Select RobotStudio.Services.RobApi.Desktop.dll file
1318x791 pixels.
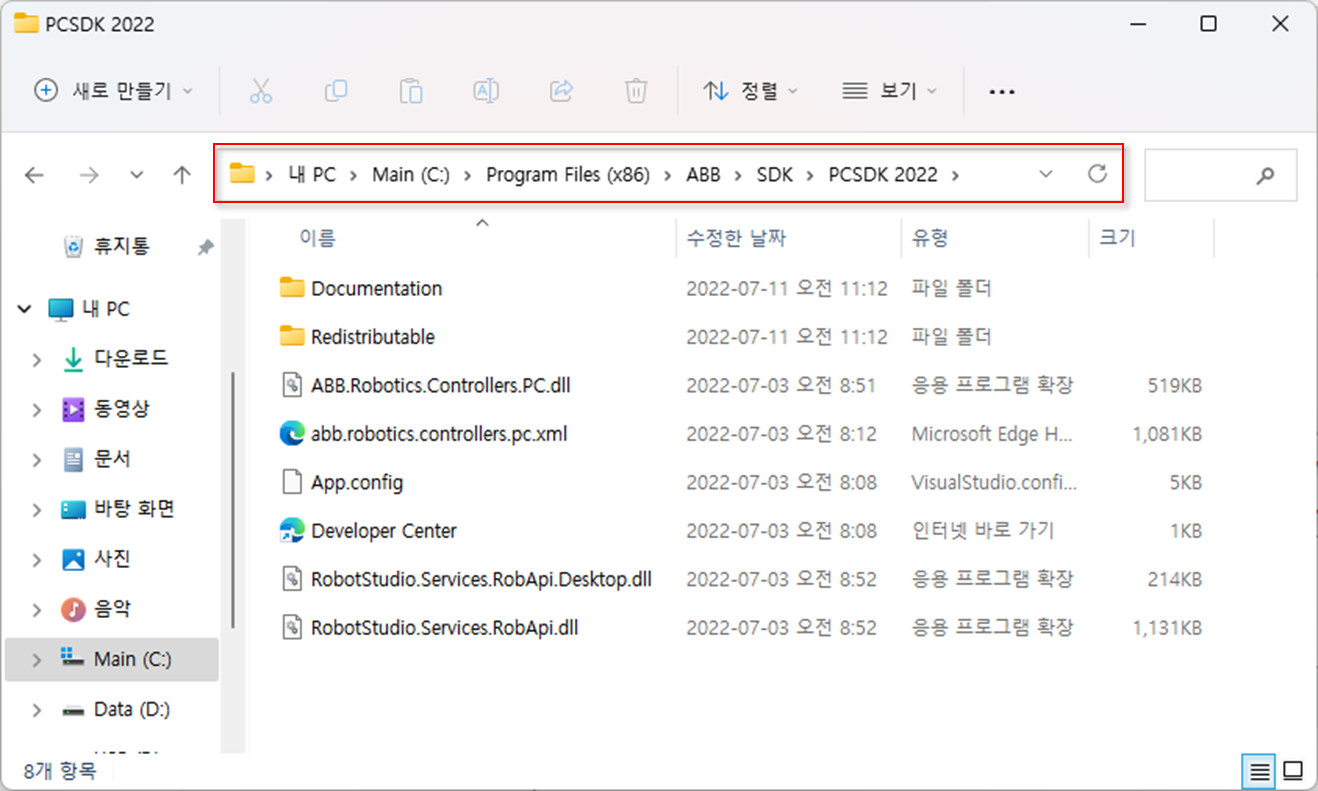point(481,579)
